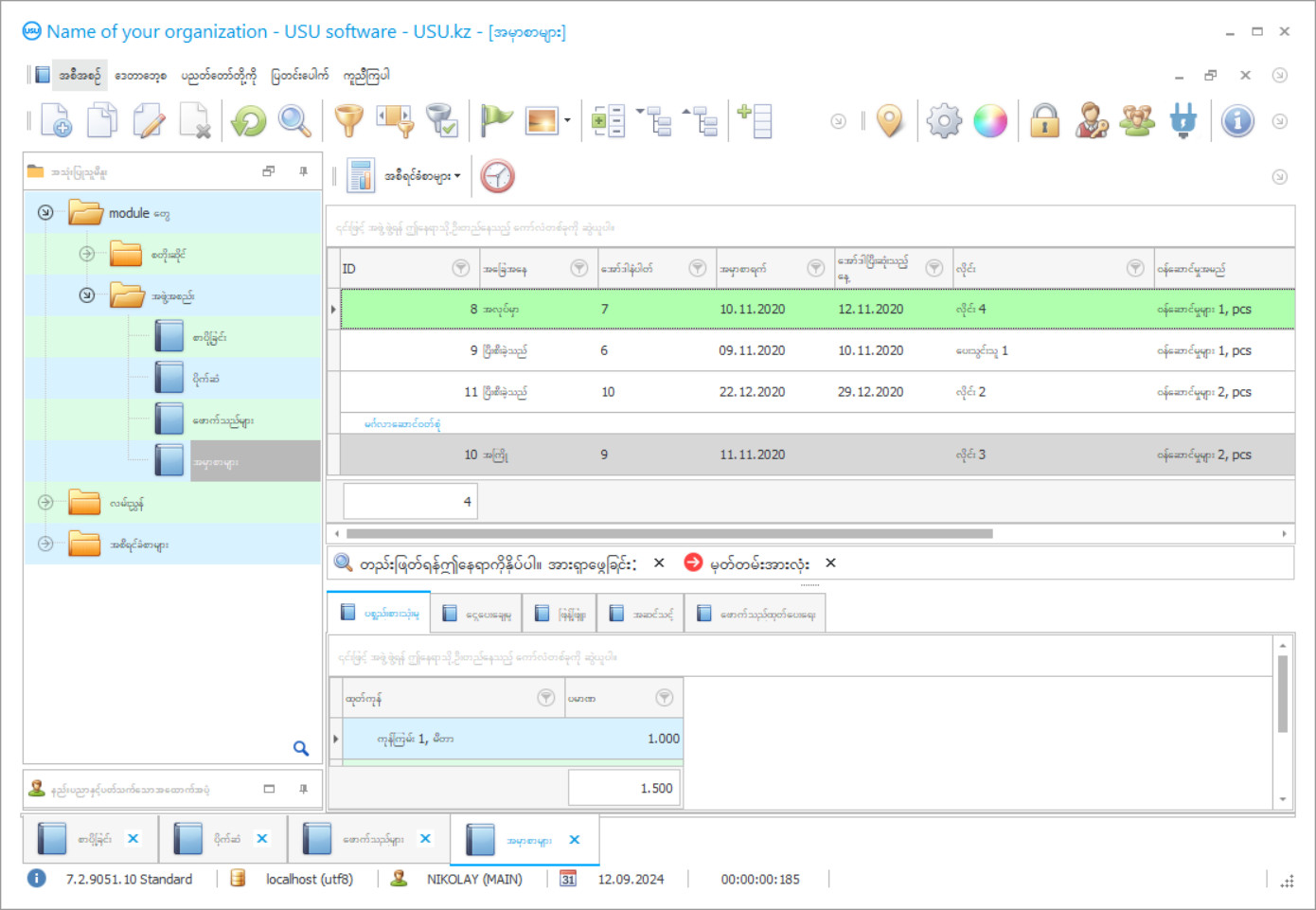
Task: Click the picture thumbnail toolbar icon
Action: (x=542, y=120)
